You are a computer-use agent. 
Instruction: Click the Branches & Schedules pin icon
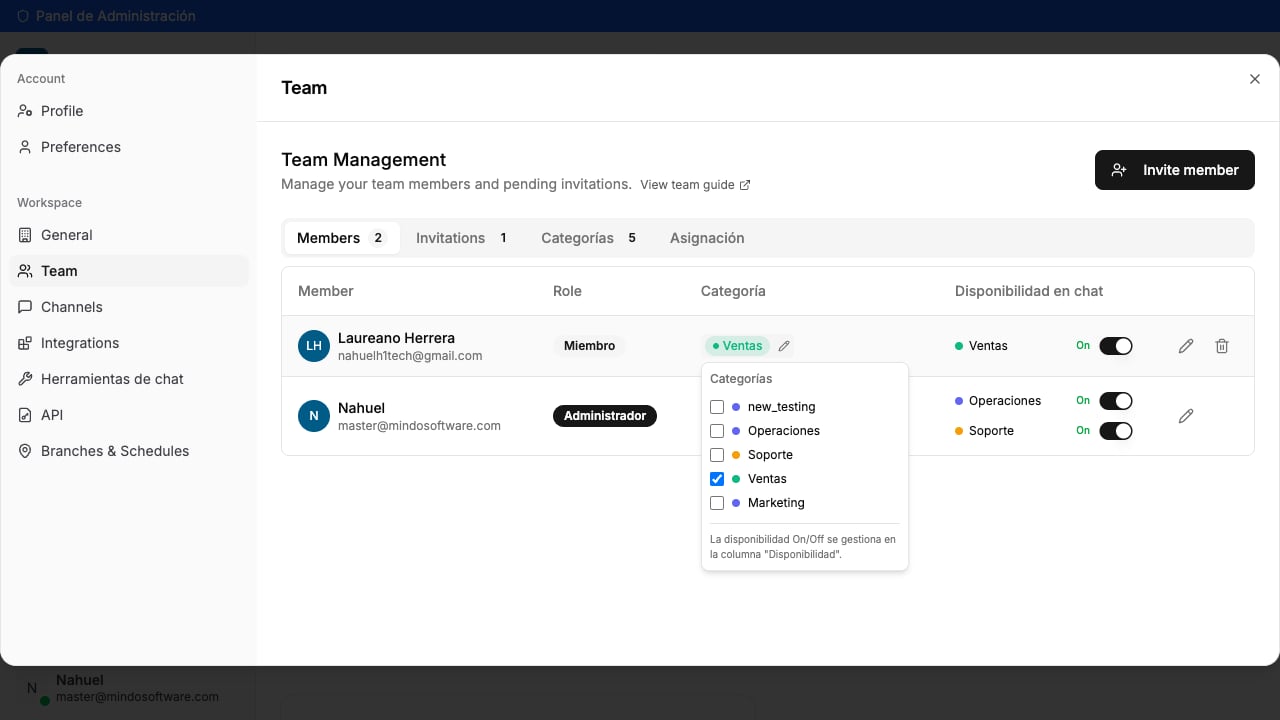[x=25, y=451]
